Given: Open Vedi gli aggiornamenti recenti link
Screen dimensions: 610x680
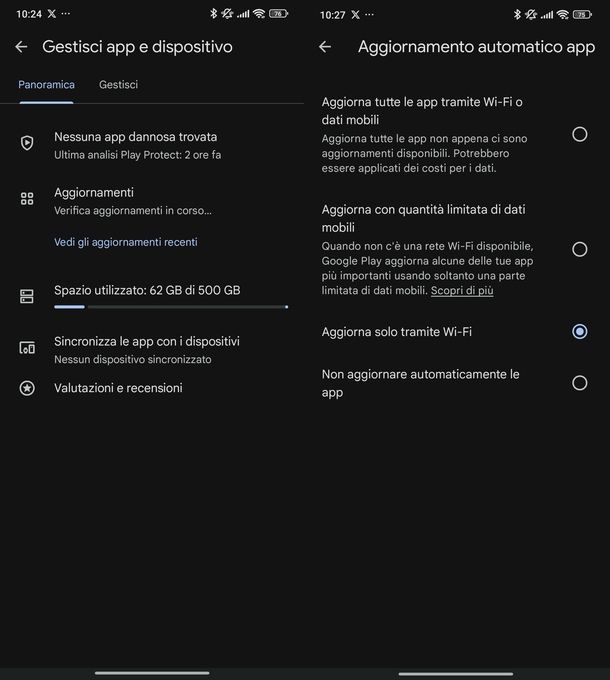Looking at the screenshot, I should coord(126,242).
